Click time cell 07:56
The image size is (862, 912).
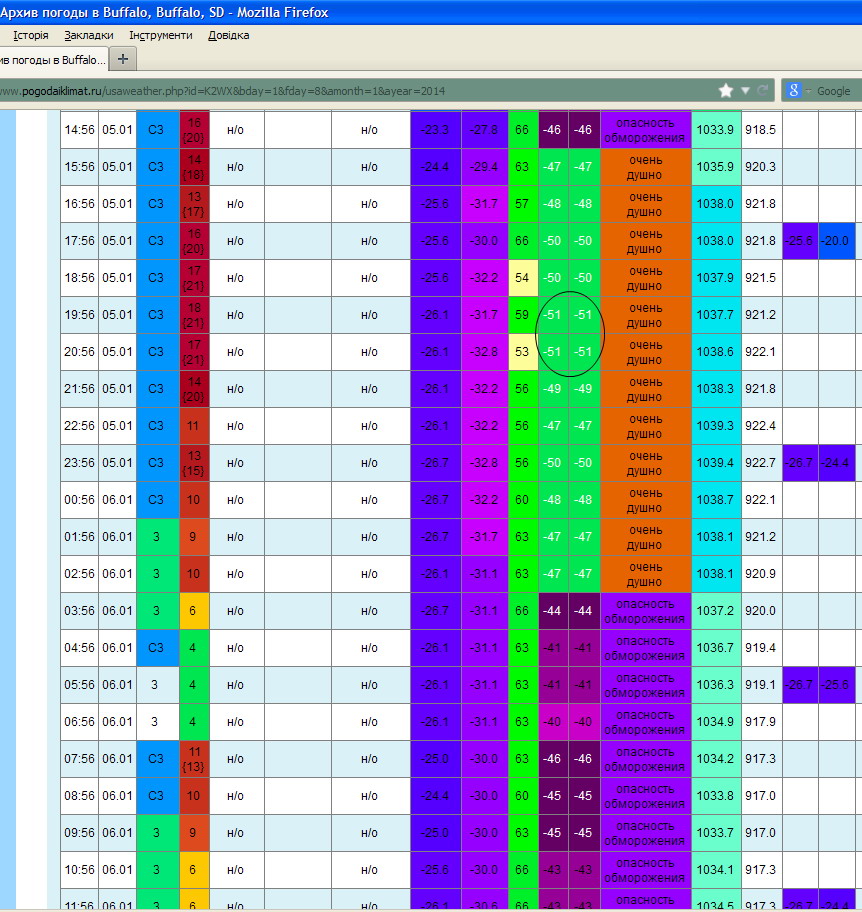pos(79,759)
